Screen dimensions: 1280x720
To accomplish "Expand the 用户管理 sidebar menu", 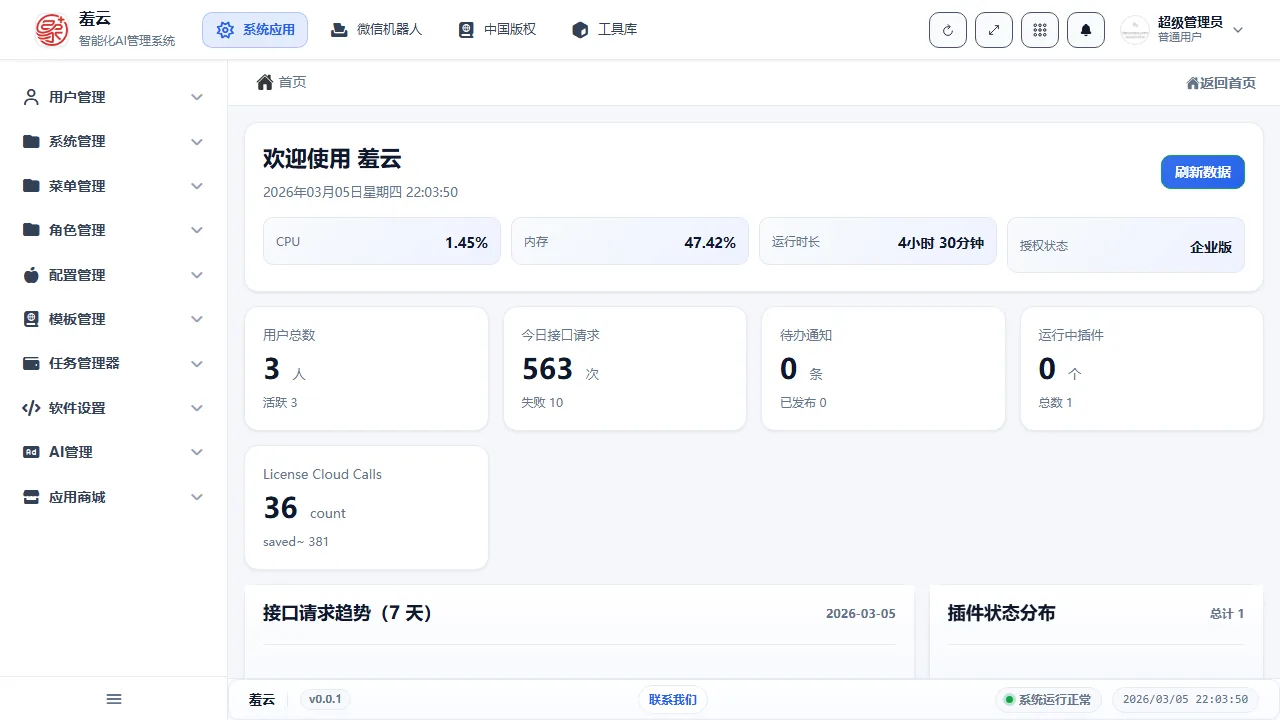I will coord(113,97).
